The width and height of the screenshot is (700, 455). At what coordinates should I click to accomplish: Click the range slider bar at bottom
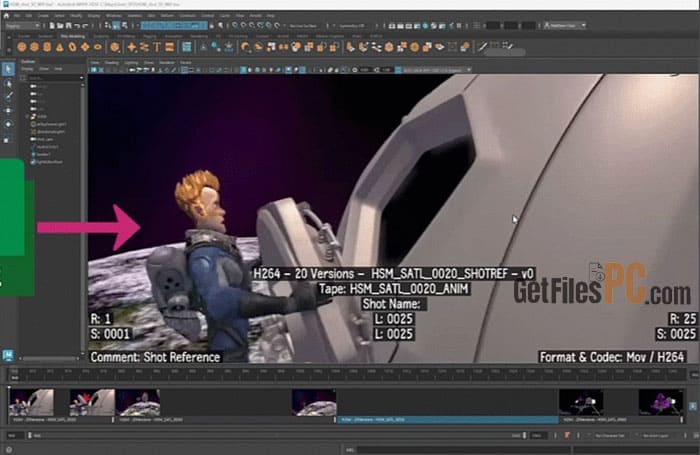(x=275, y=435)
